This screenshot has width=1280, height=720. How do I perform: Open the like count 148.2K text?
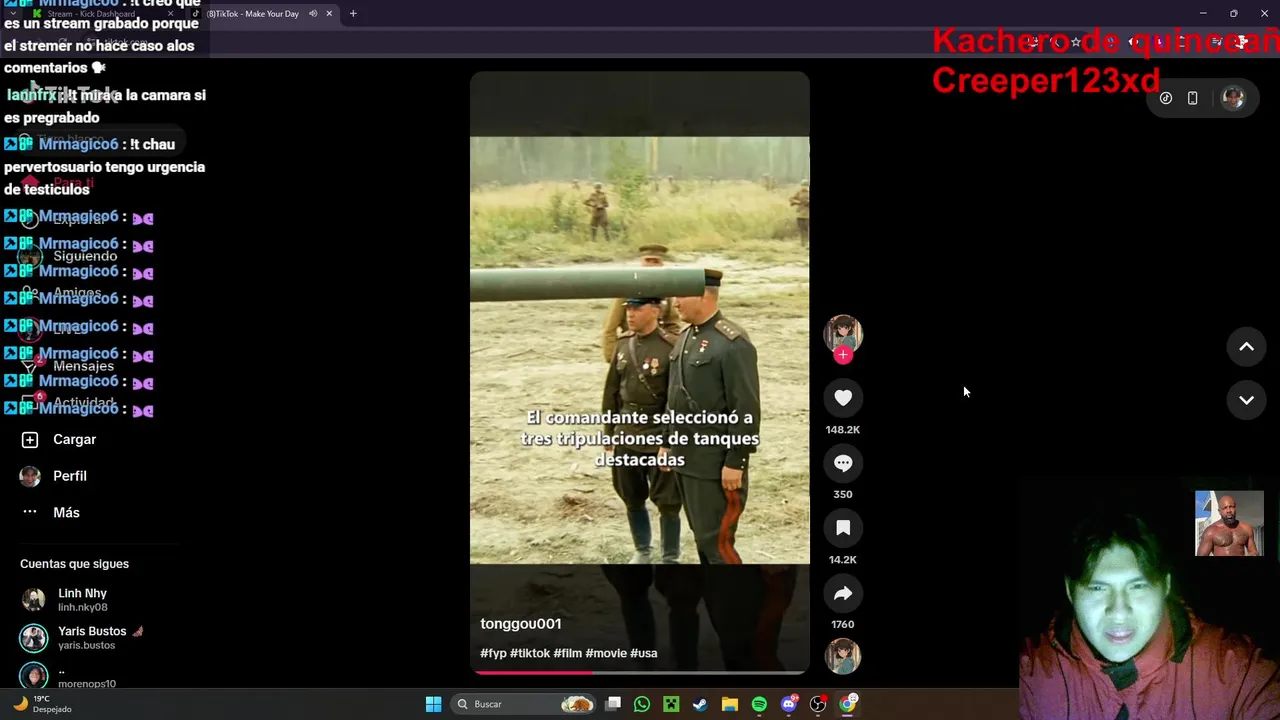click(x=843, y=430)
